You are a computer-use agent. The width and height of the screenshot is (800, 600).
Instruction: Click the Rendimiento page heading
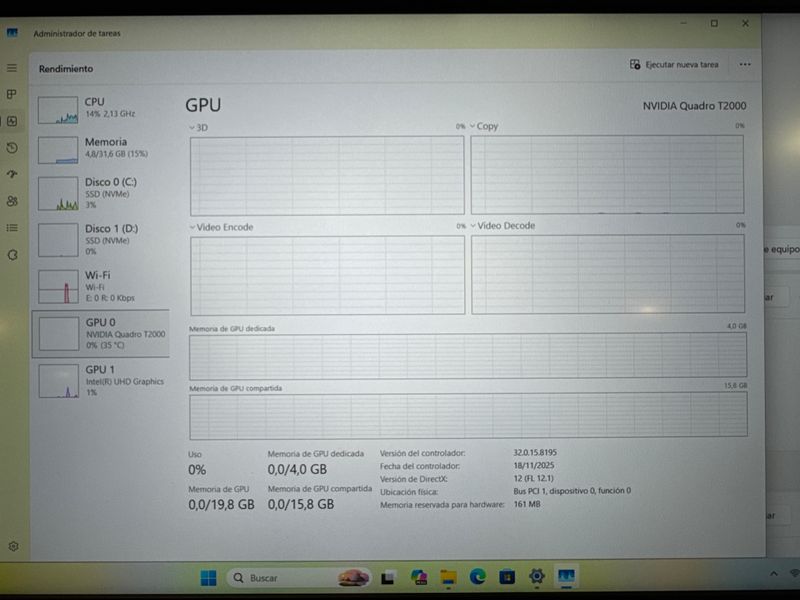click(66, 69)
